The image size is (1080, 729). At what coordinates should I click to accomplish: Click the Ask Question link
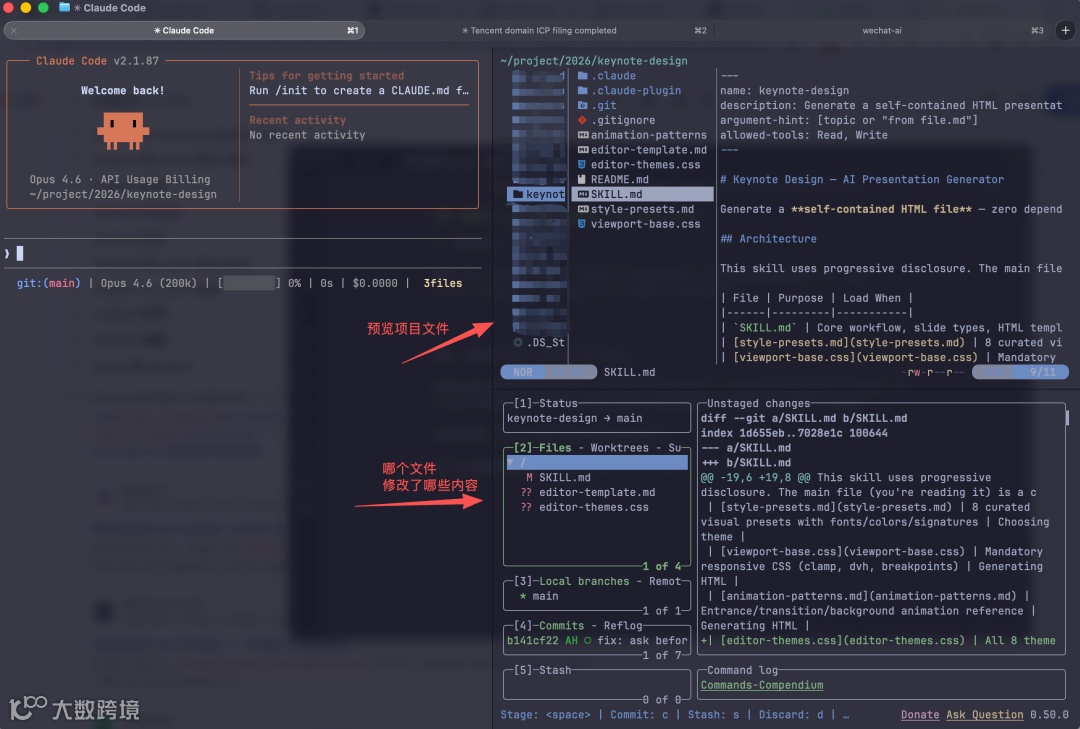point(984,715)
